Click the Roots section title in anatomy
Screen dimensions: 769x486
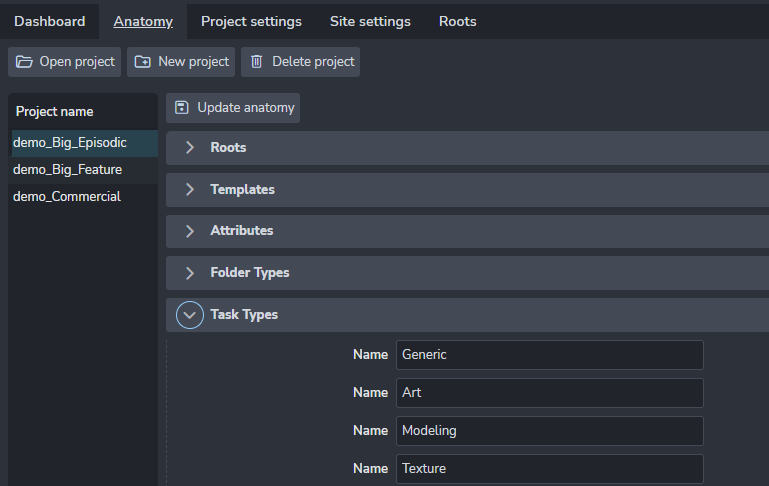click(229, 148)
